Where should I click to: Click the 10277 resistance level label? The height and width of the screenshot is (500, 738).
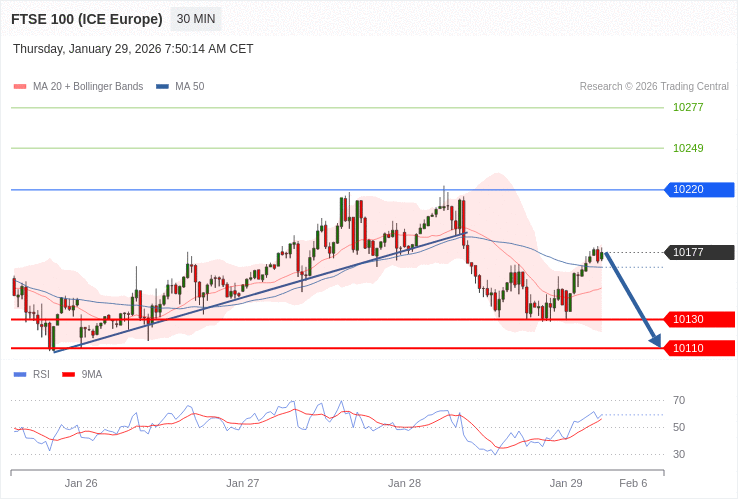click(x=688, y=107)
